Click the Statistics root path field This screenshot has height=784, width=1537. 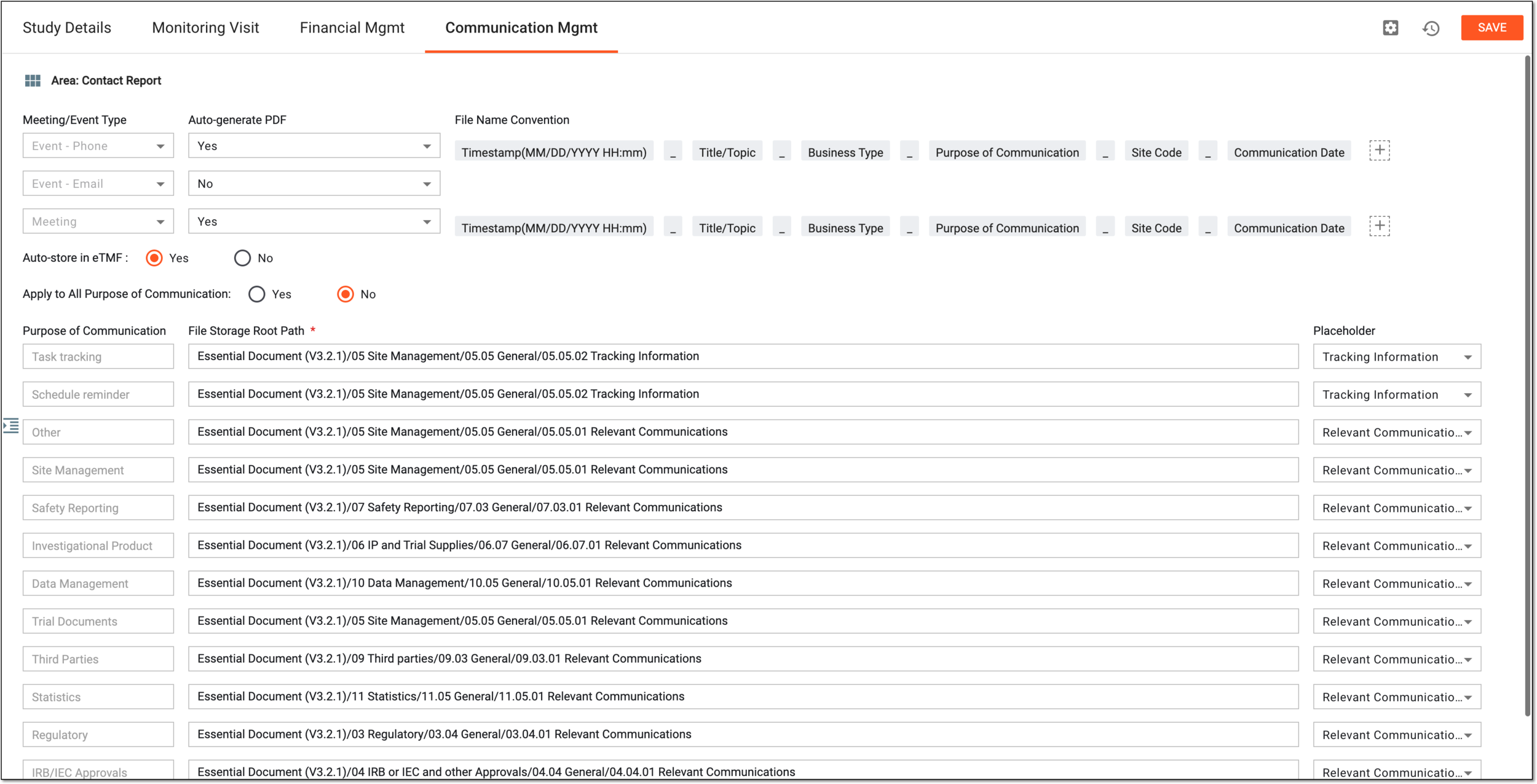743,696
